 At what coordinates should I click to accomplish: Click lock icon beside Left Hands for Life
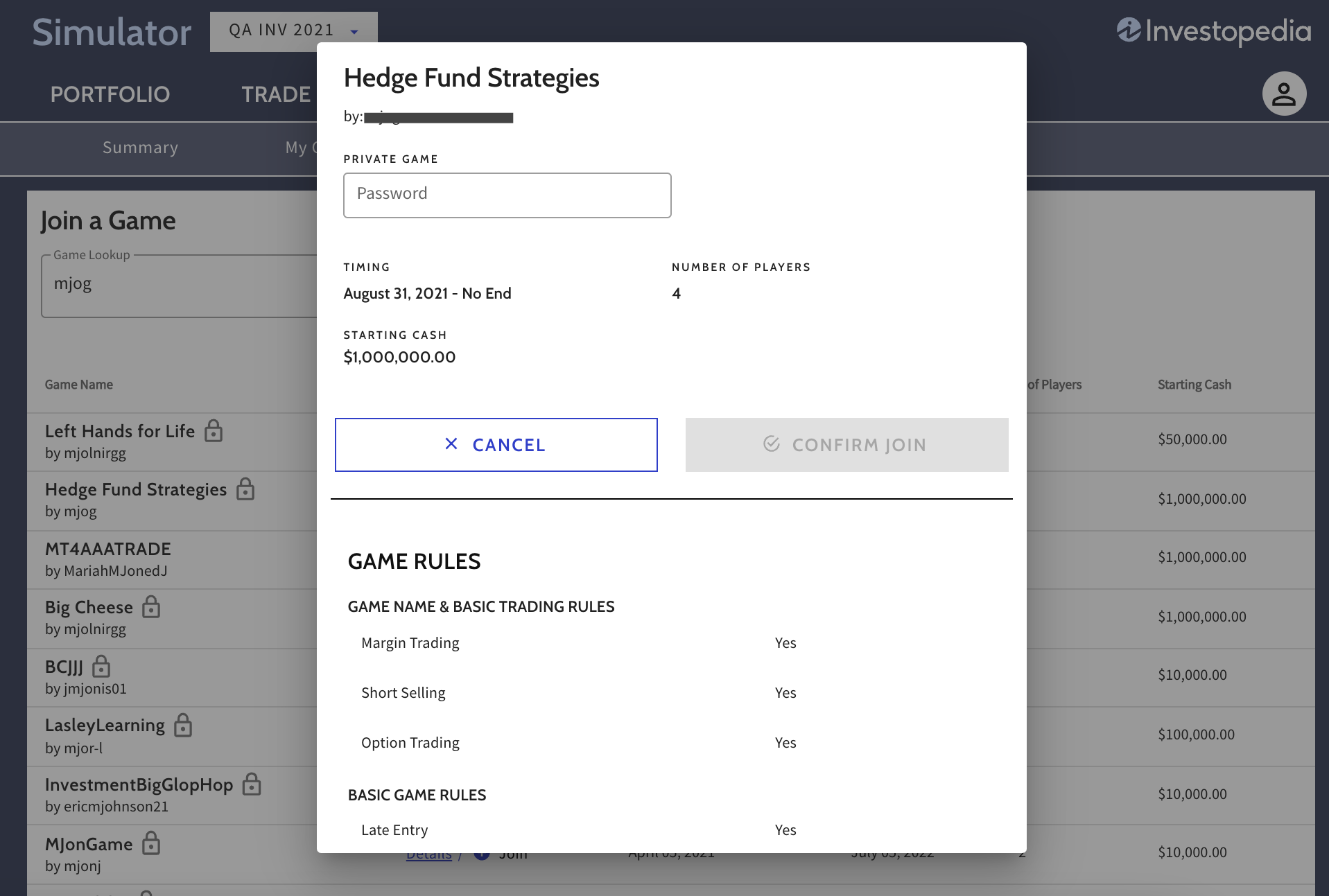tap(214, 431)
